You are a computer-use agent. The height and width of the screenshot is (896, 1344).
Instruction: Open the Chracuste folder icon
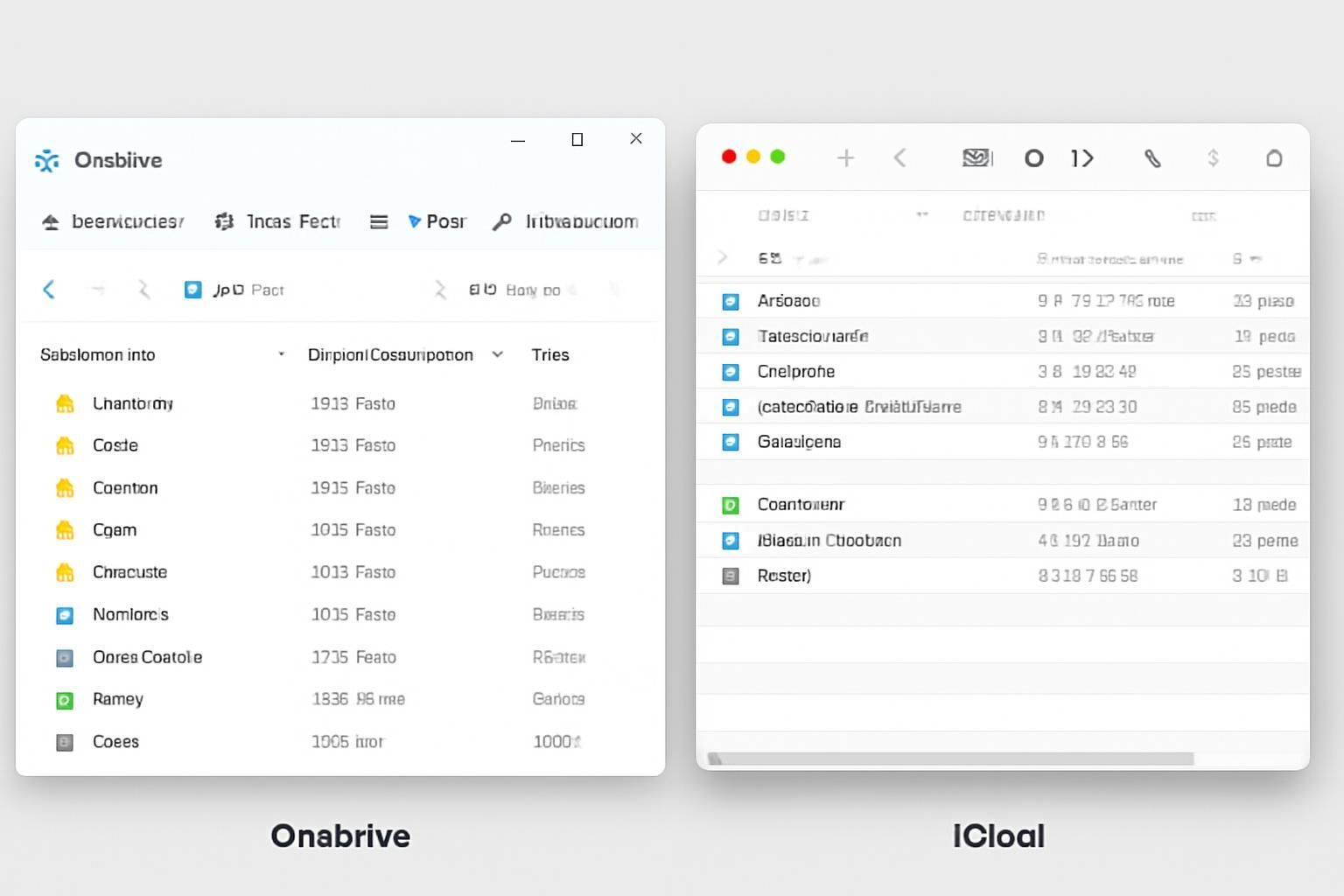pyautogui.click(x=65, y=572)
